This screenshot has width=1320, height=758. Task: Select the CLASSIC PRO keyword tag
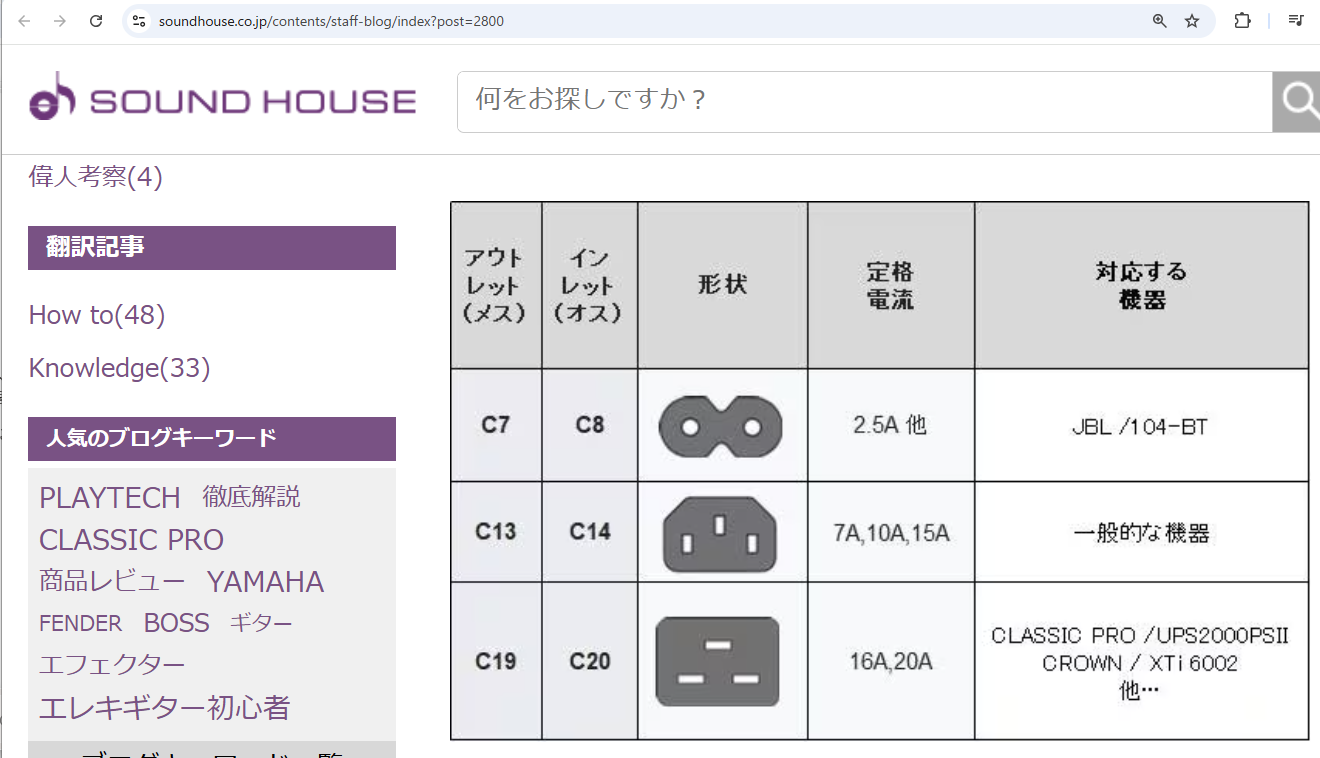click(131, 540)
